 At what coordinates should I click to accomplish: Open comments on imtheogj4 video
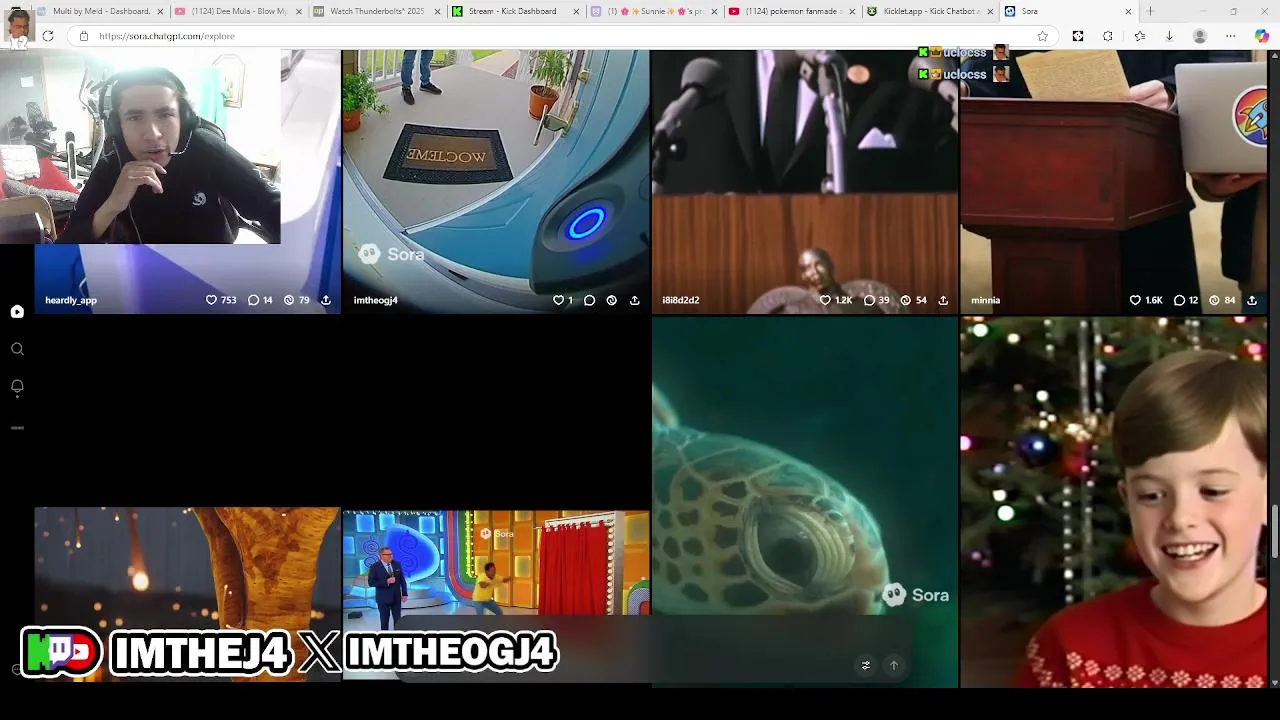589,300
